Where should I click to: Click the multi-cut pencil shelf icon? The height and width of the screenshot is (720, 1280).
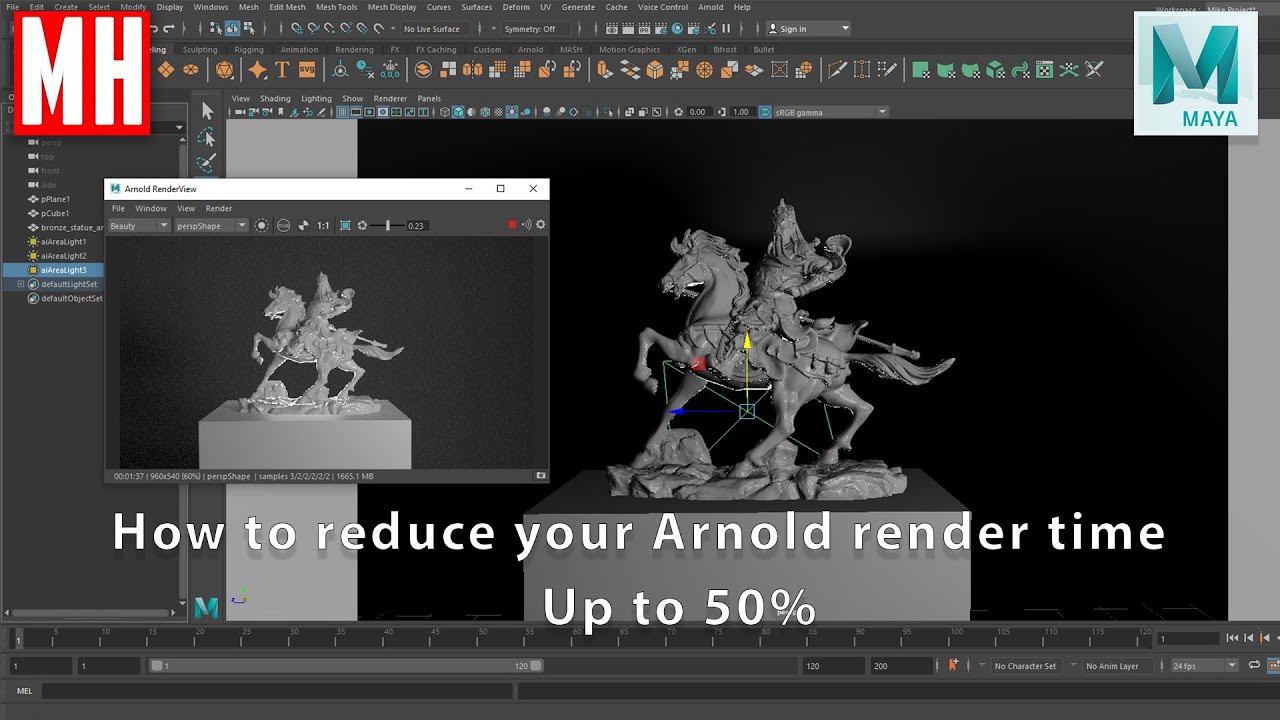tap(837, 69)
